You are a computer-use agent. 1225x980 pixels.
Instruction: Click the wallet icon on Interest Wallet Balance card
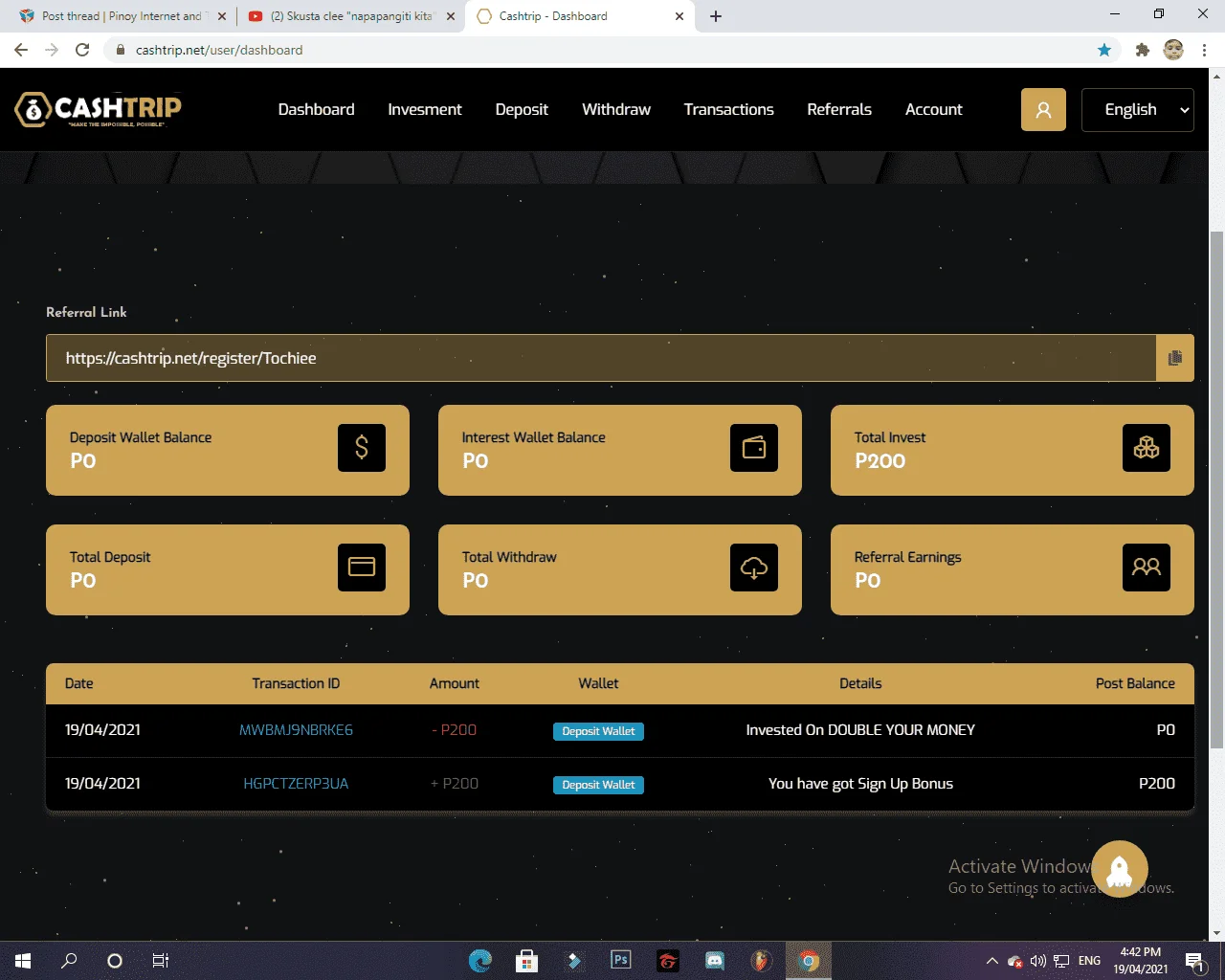(x=754, y=448)
